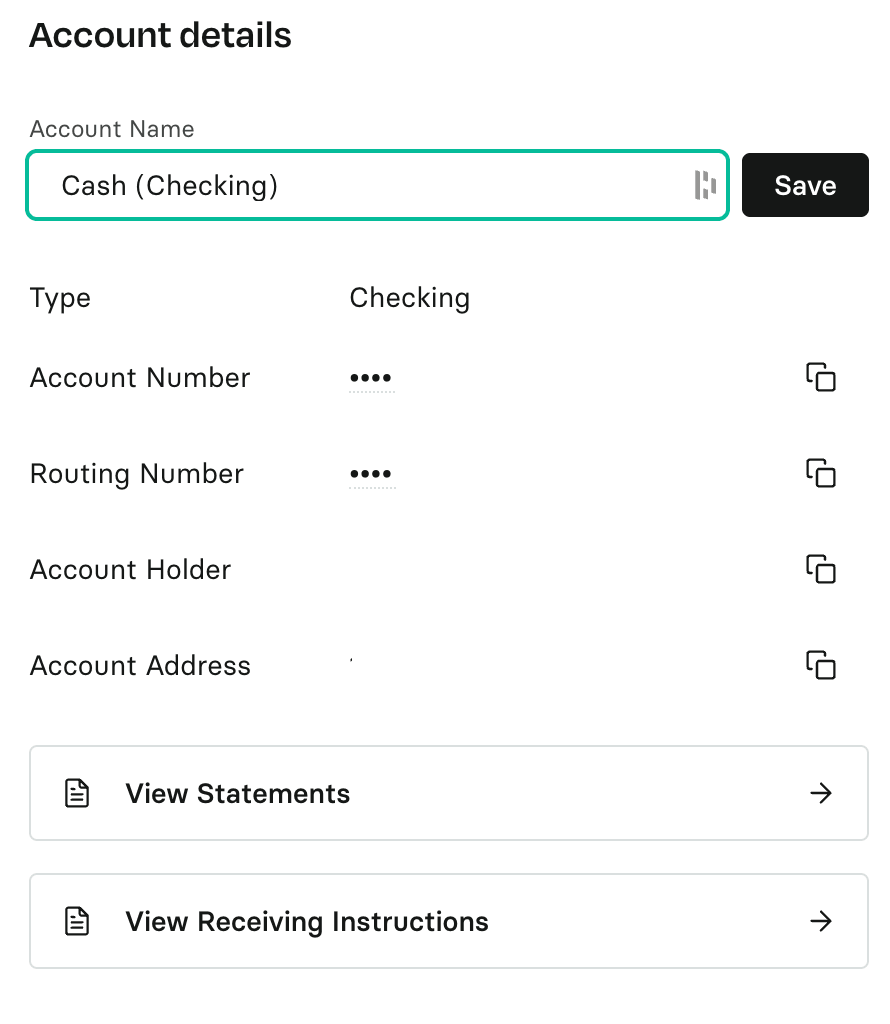Click the arrow on the View Statements row
The image size is (890, 1024).
coord(821,794)
